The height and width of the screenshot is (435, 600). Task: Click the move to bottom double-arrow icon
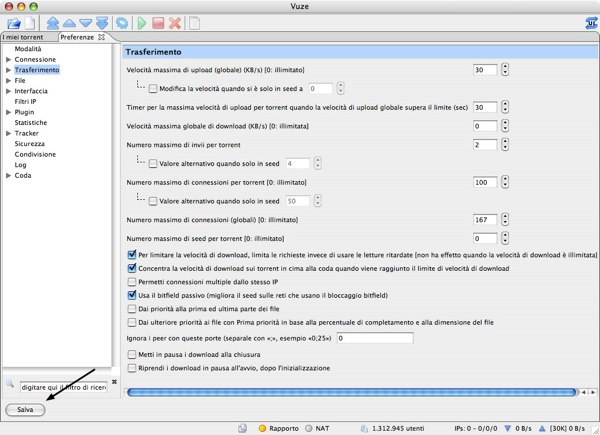(102, 23)
